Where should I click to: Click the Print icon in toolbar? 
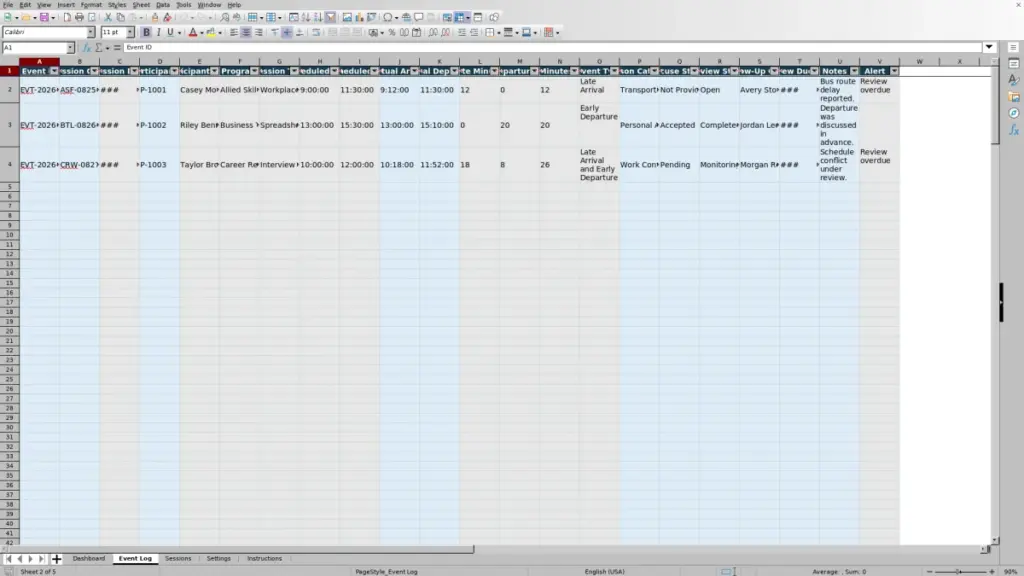coord(79,18)
